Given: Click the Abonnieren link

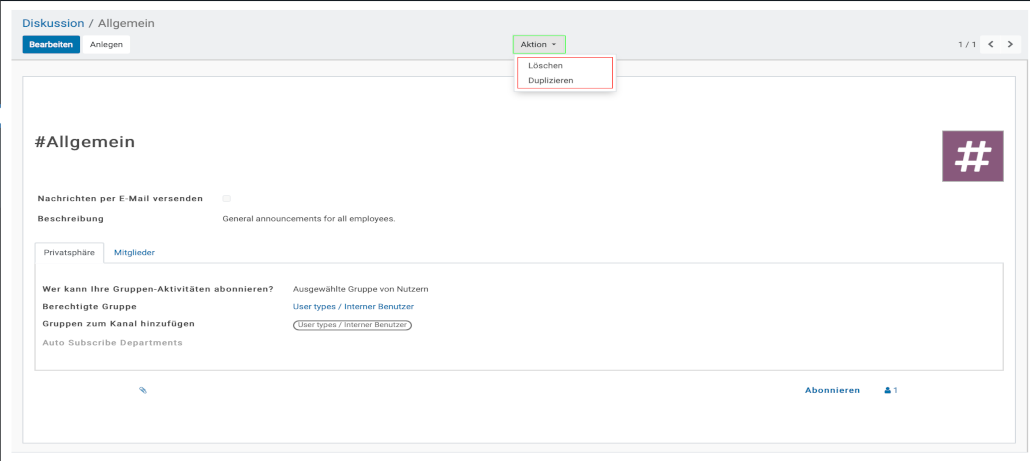Looking at the screenshot, I should [832, 390].
